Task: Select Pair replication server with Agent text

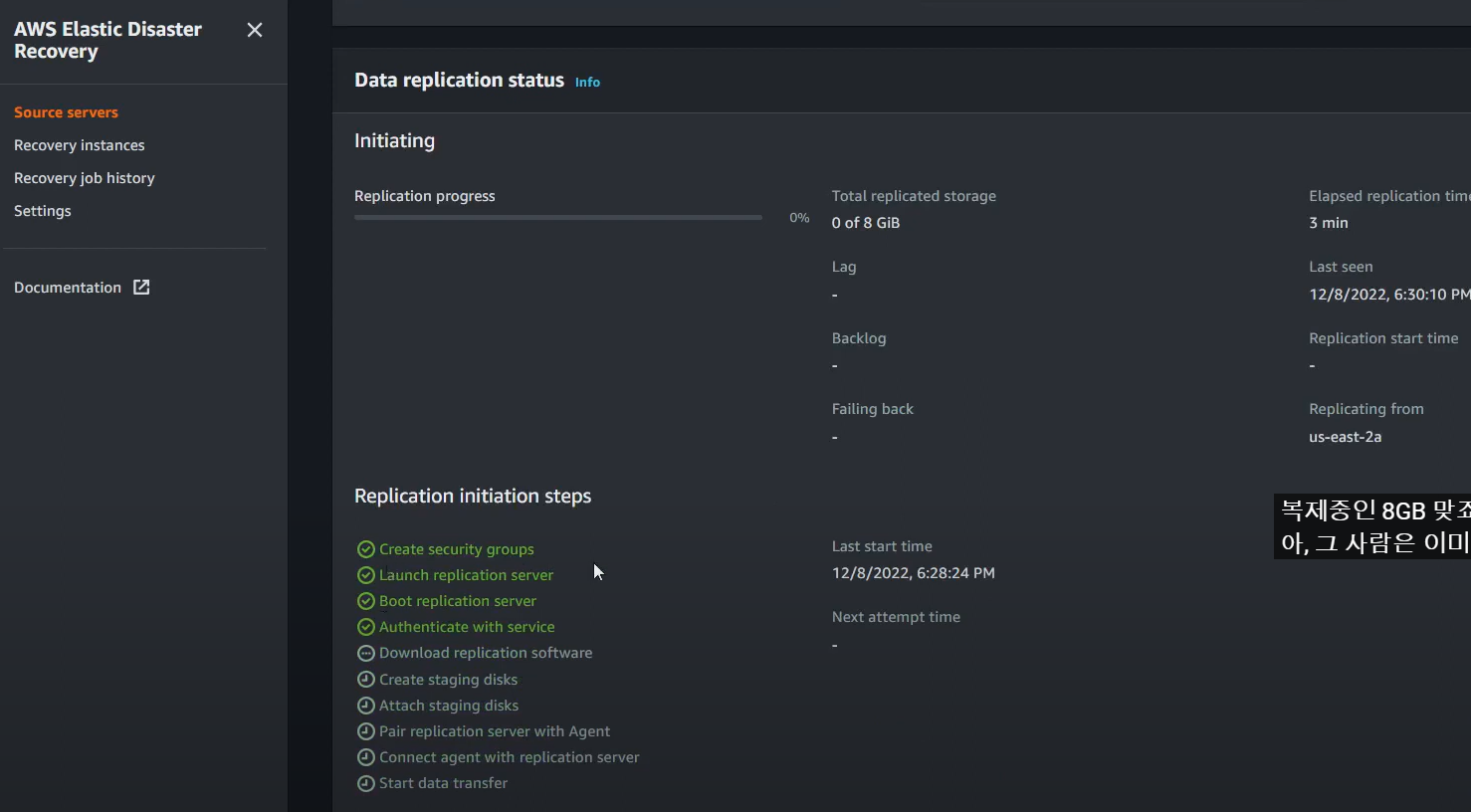Action: coord(495,731)
